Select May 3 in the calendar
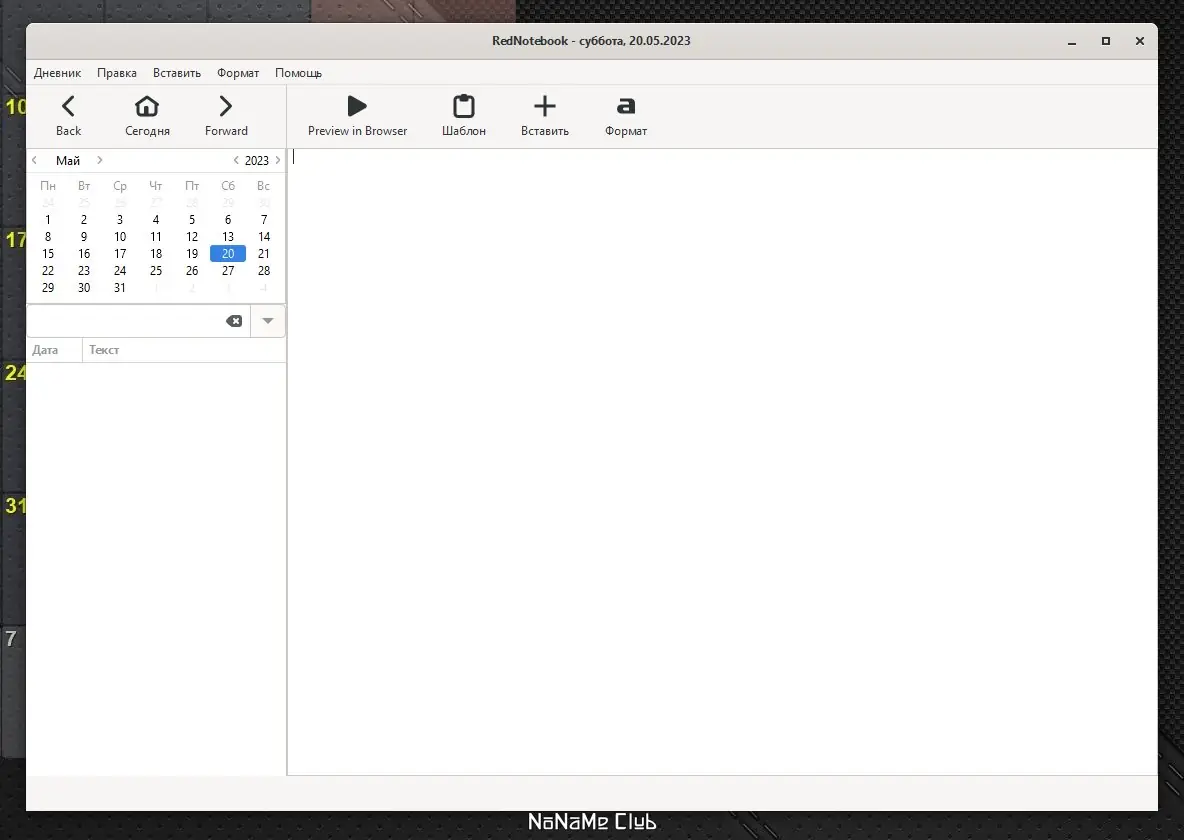The height and width of the screenshot is (840, 1184). [x=120, y=220]
